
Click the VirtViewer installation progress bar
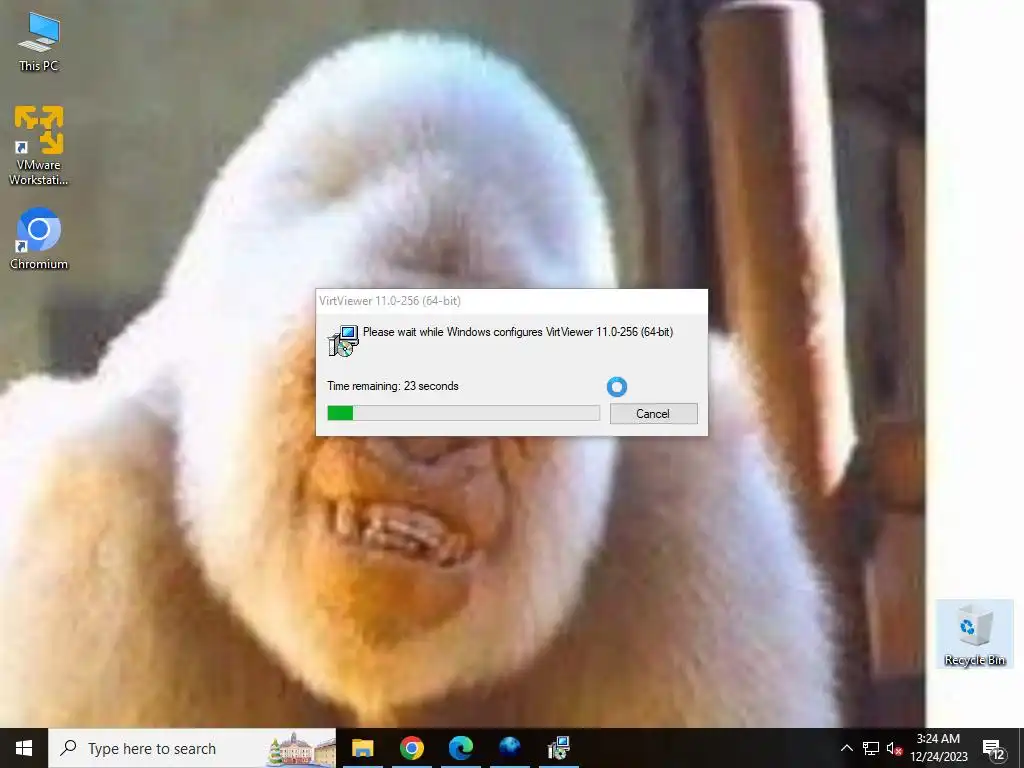tap(463, 413)
